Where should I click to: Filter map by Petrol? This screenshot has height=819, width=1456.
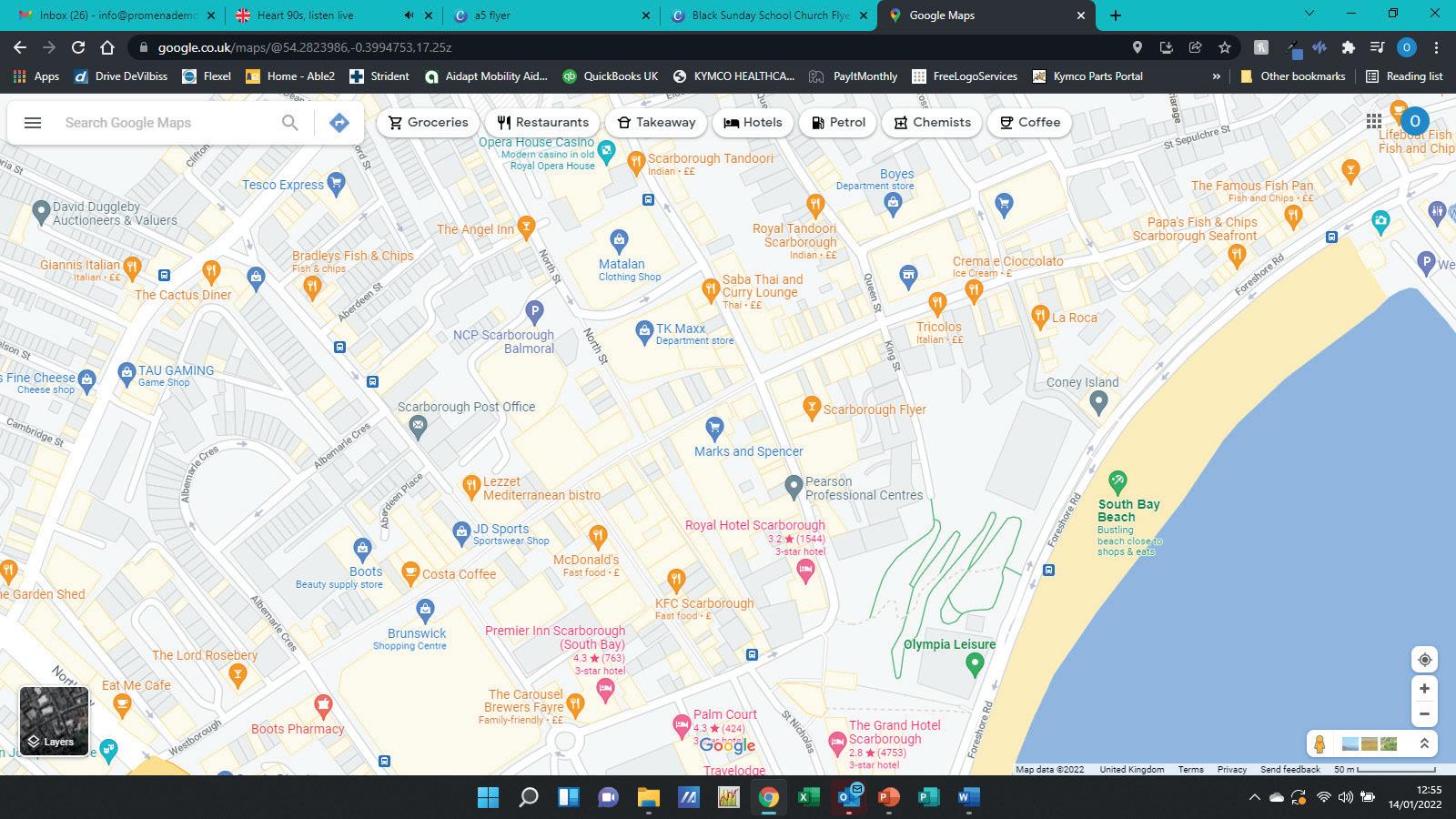pos(837,123)
